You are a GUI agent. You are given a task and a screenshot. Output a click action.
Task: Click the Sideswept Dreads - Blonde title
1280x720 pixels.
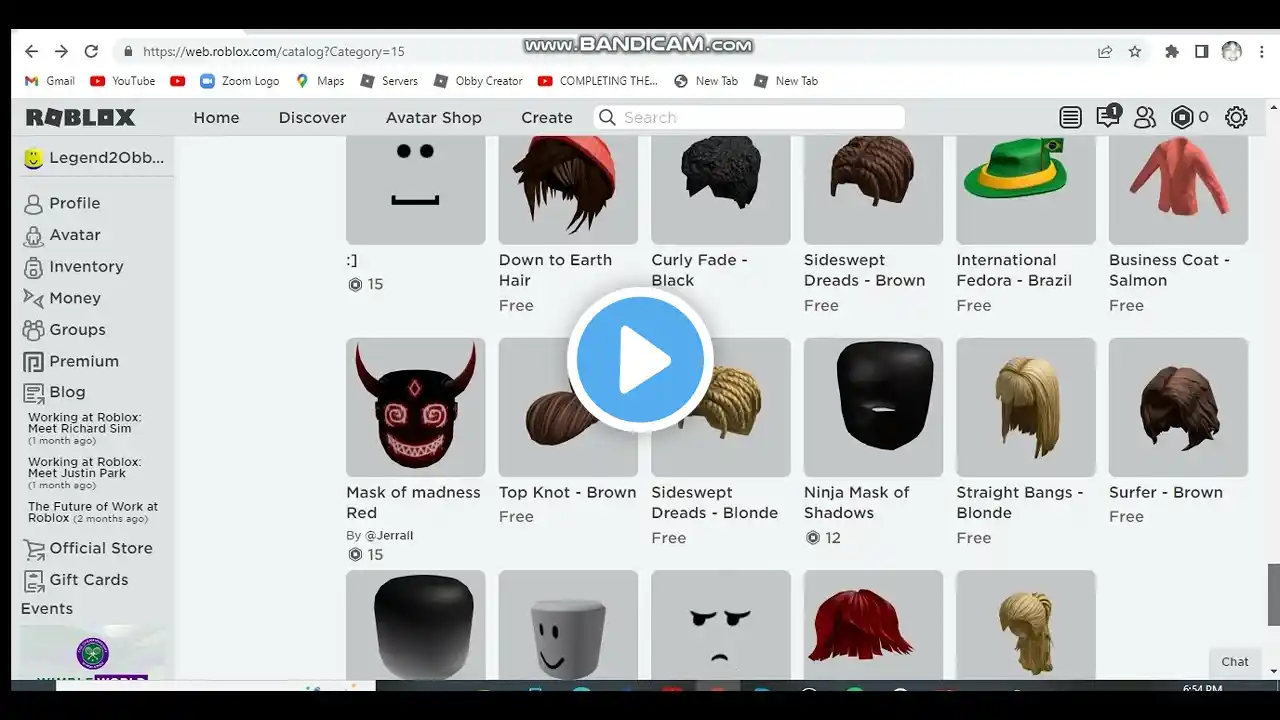(x=714, y=503)
